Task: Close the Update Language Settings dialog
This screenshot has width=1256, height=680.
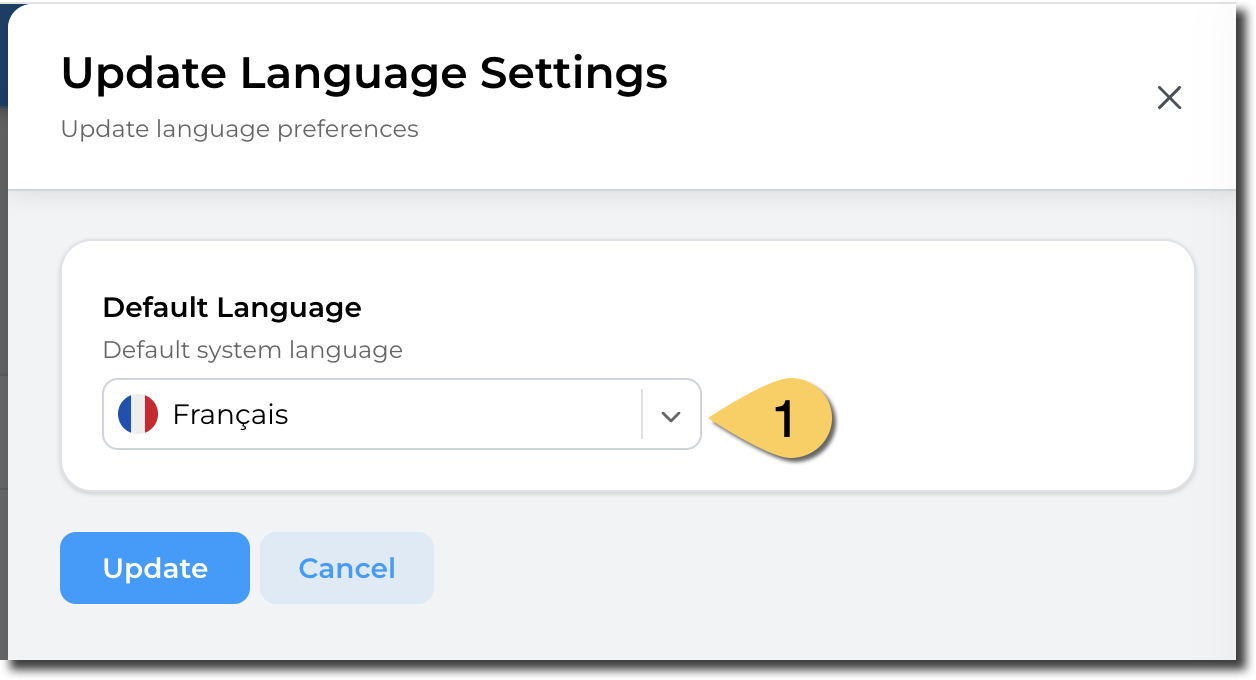Action: click(1169, 97)
